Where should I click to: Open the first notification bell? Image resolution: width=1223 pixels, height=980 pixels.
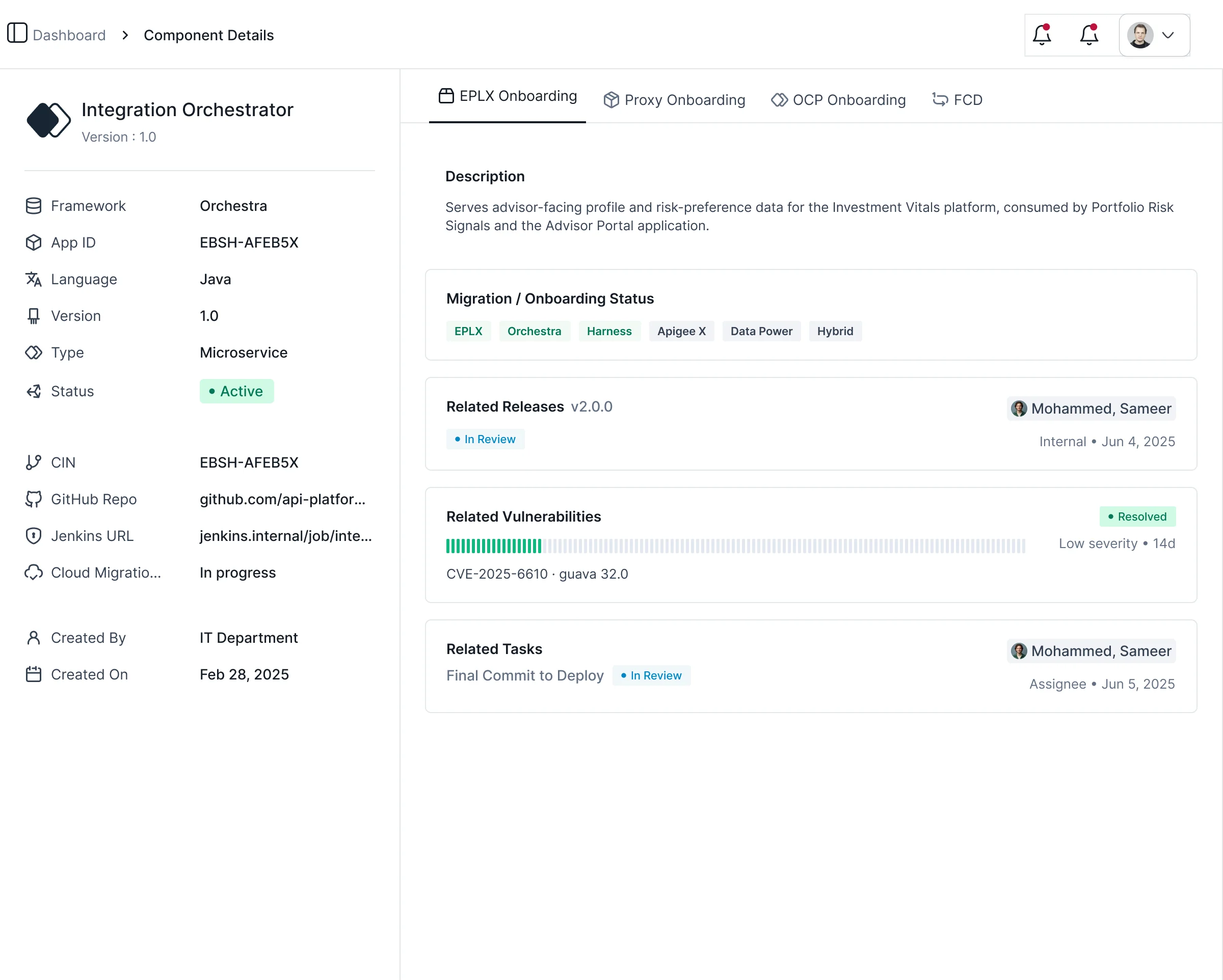1042,35
